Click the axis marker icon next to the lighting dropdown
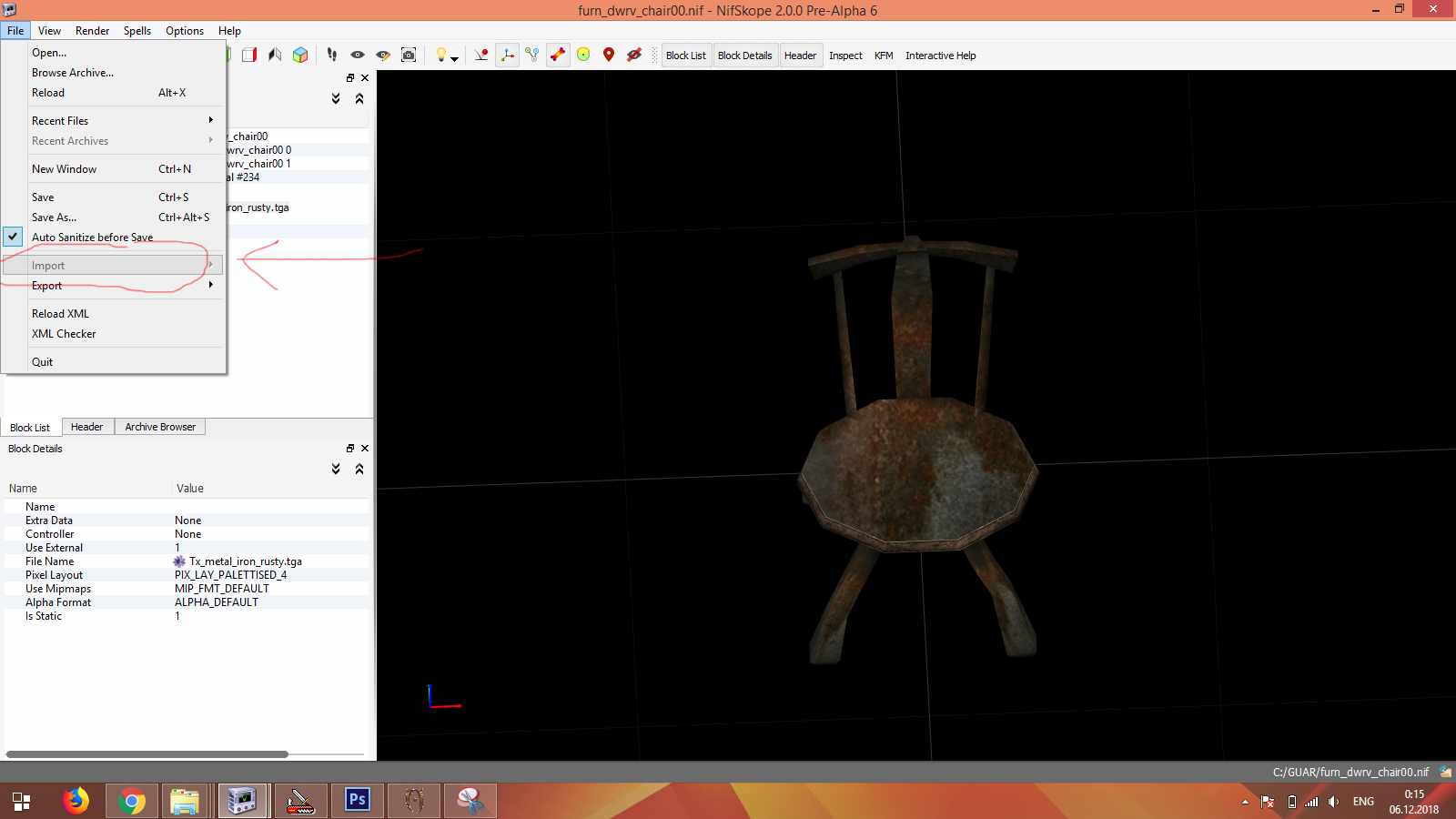Screen dimensions: 1456x819 [x=481, y=56]
